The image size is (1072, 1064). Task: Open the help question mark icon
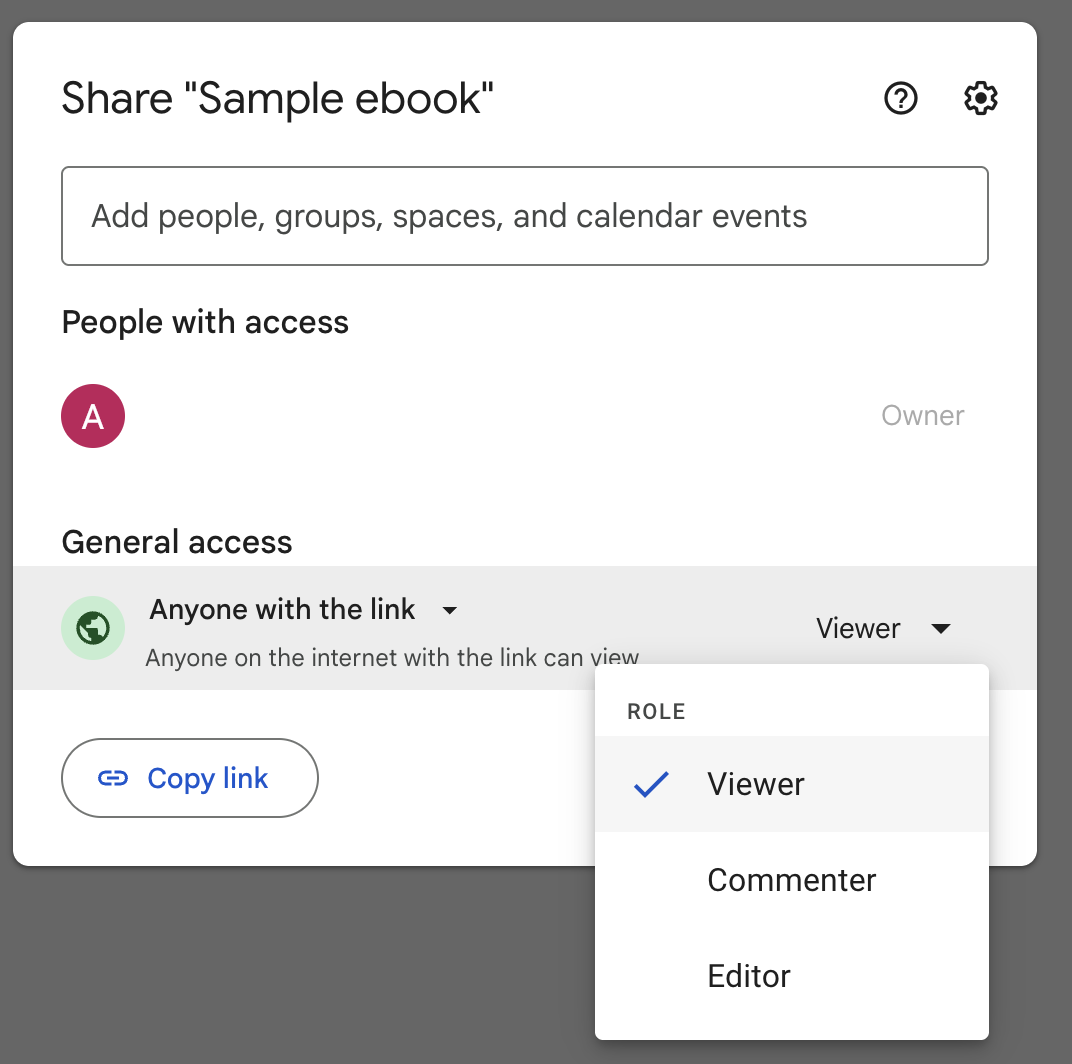pos(901,99)
